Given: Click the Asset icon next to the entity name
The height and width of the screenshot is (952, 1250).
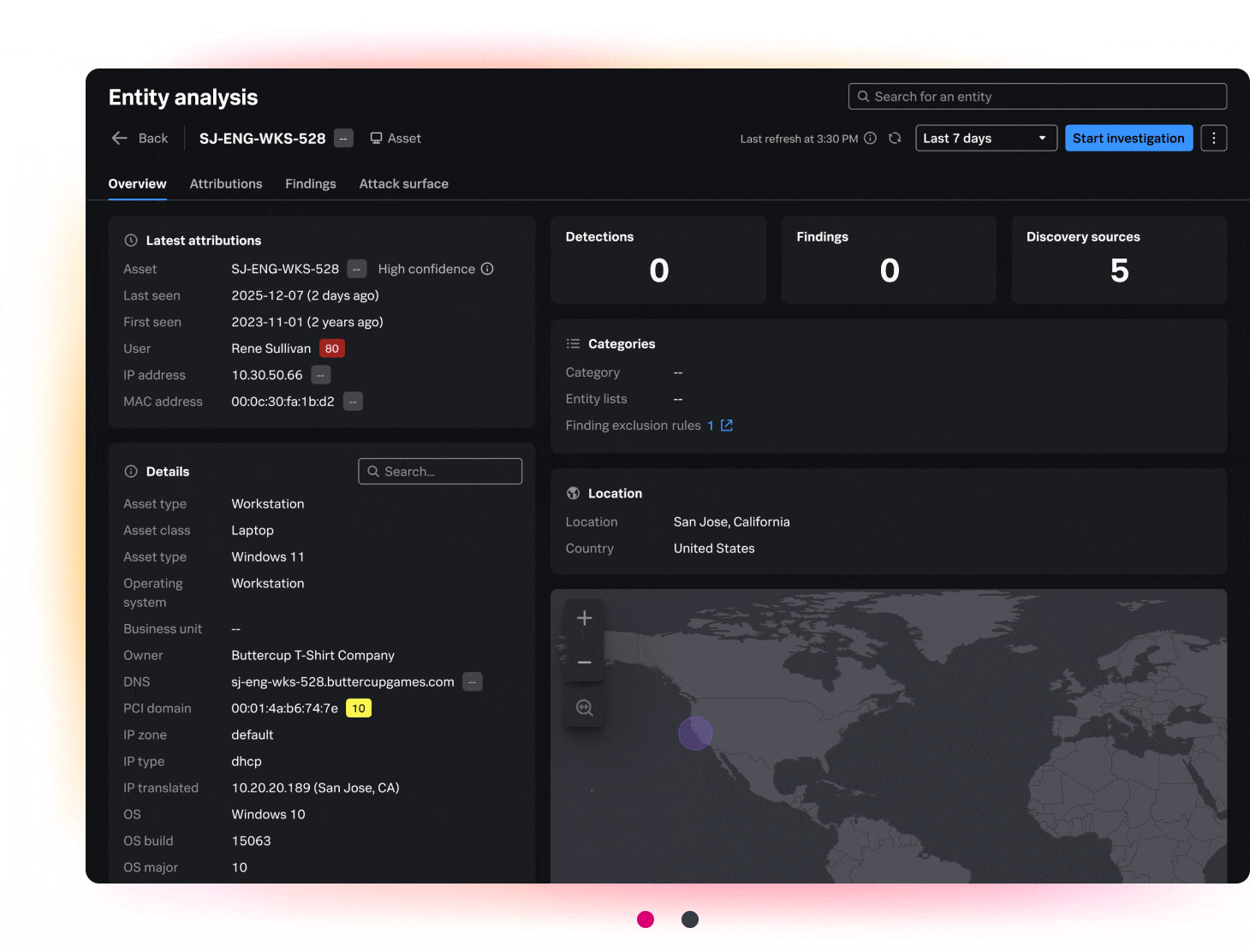Looking at the screenshot, I should pos(376,138).
